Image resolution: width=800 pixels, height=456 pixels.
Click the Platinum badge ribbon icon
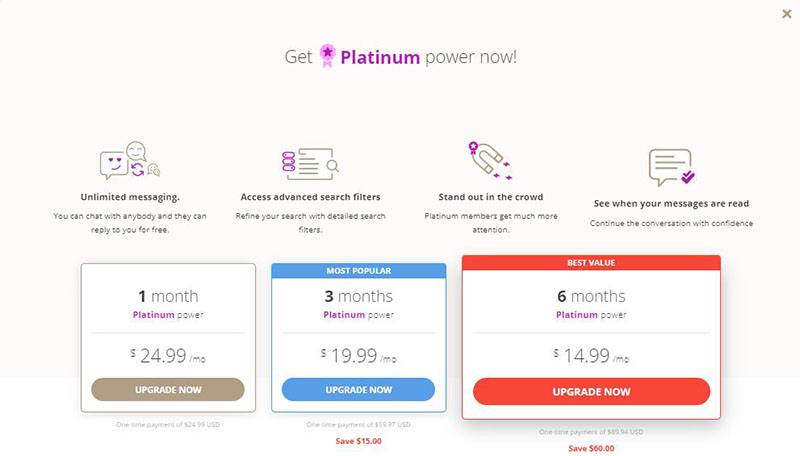point(328,56)
